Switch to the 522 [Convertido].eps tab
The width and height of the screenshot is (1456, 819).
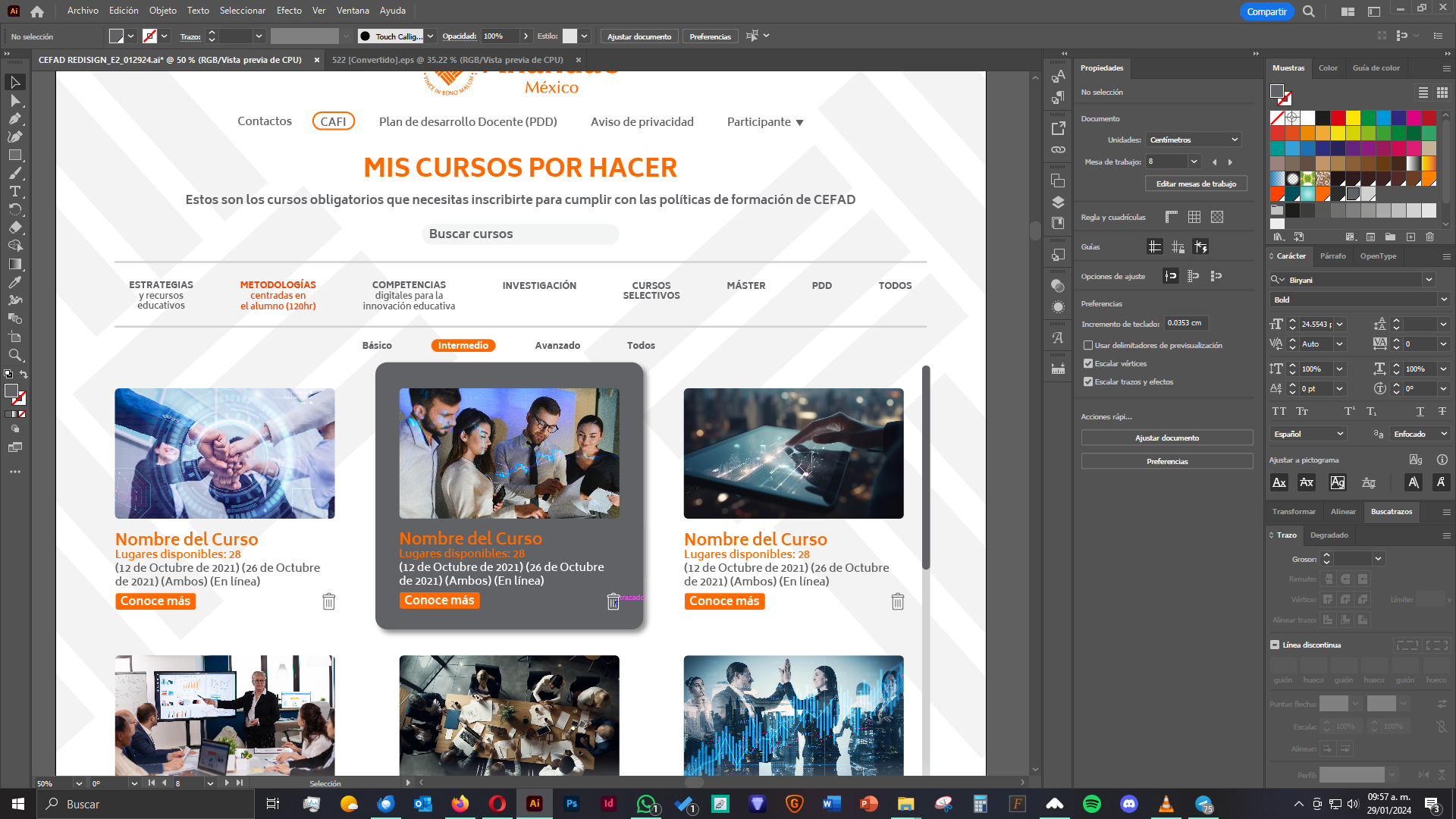[447, 60]
